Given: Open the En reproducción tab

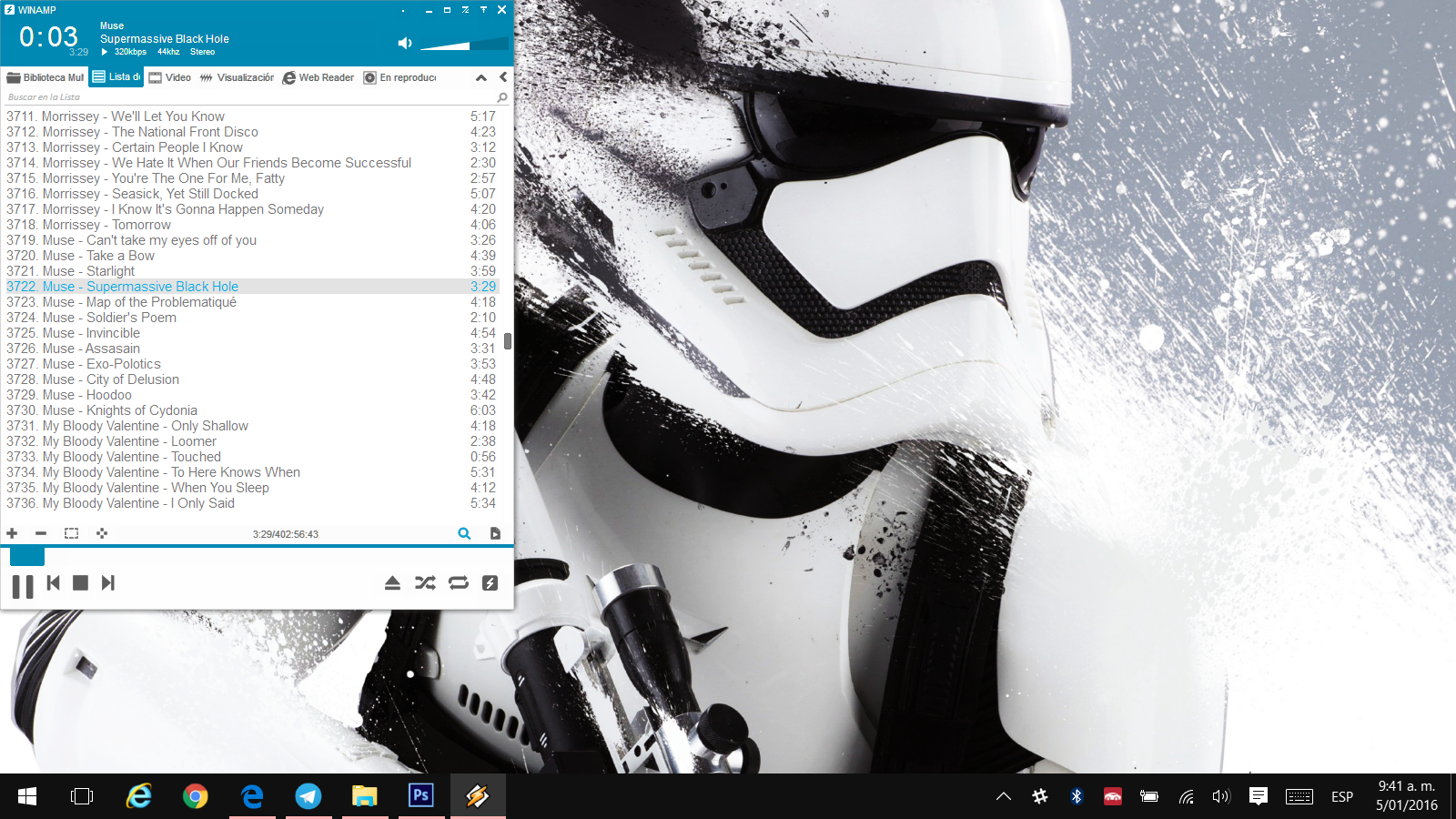Looking at the screenshot, I should click(399, 77).
